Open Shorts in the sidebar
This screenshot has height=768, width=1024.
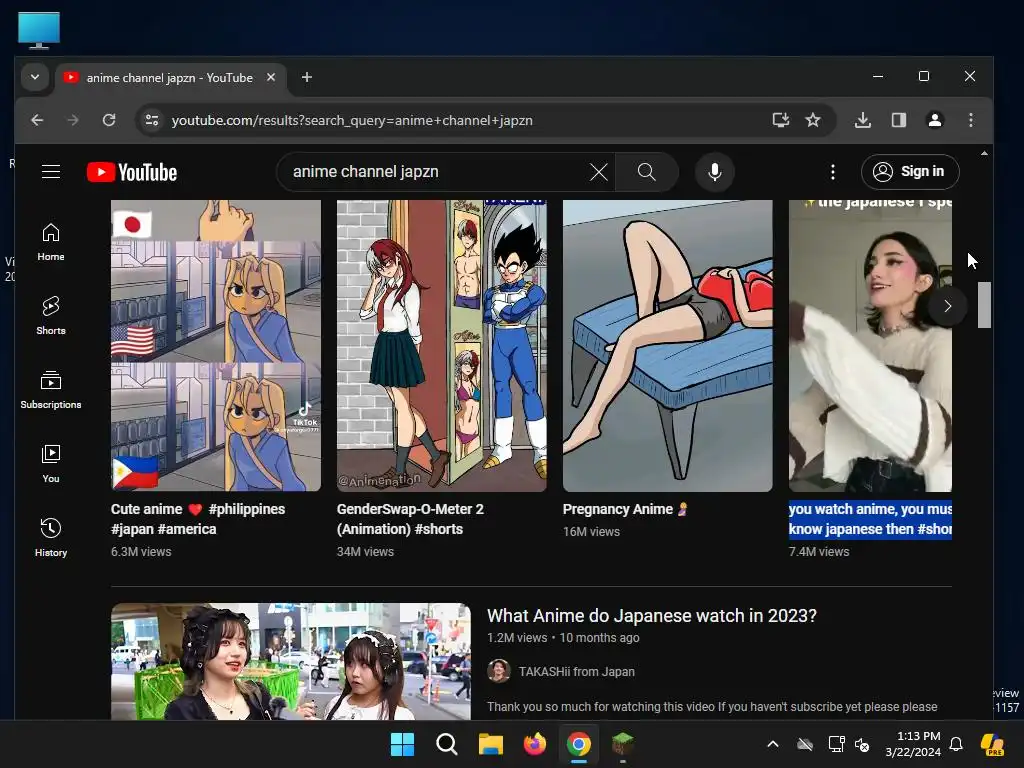[51, 316]
